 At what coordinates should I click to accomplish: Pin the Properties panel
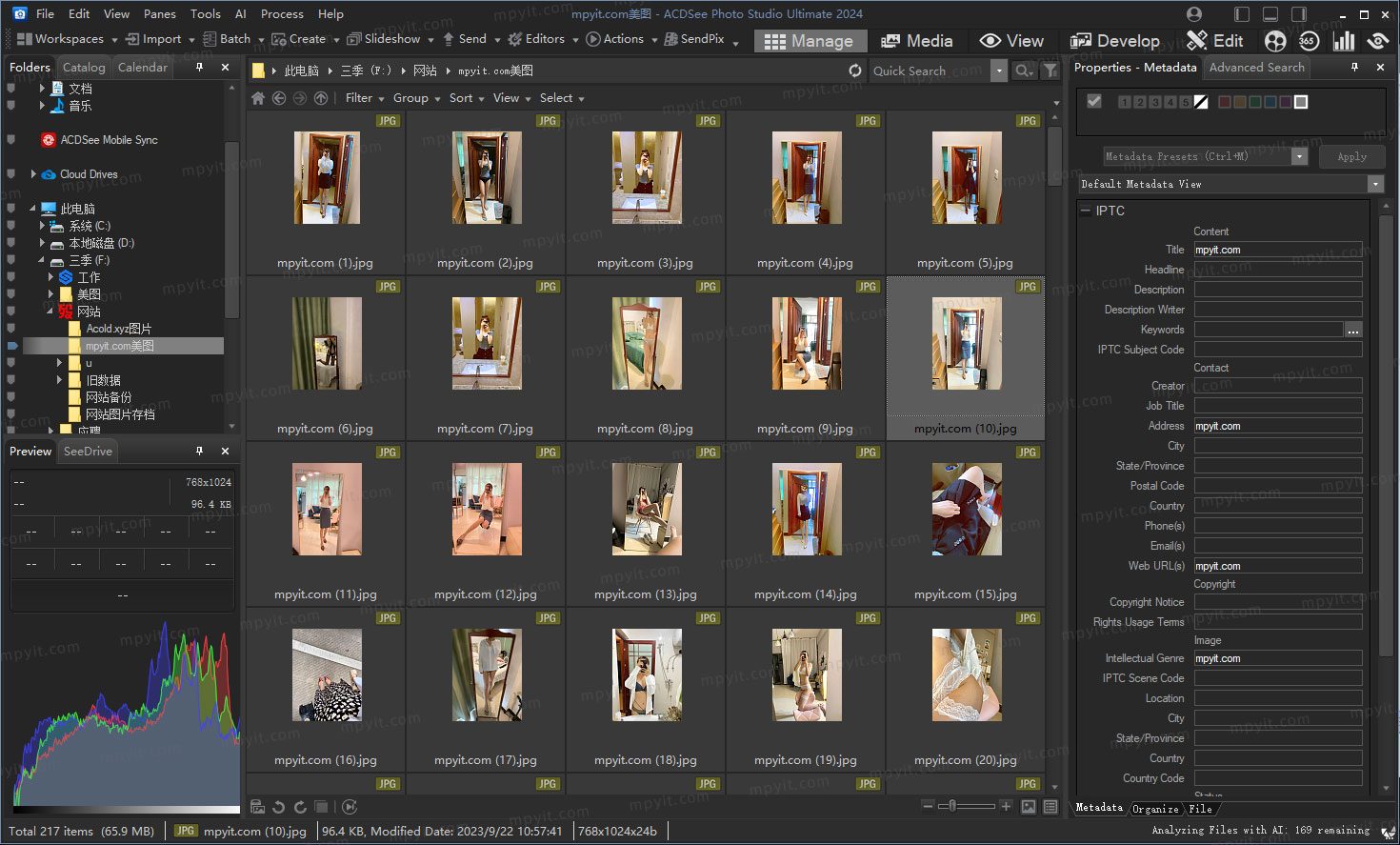(1354, 67)
